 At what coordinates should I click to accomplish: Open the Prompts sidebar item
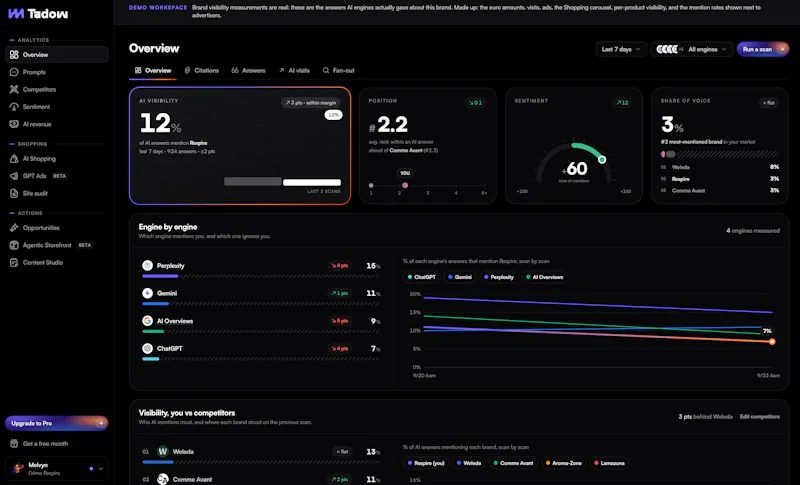click(57, 72)
